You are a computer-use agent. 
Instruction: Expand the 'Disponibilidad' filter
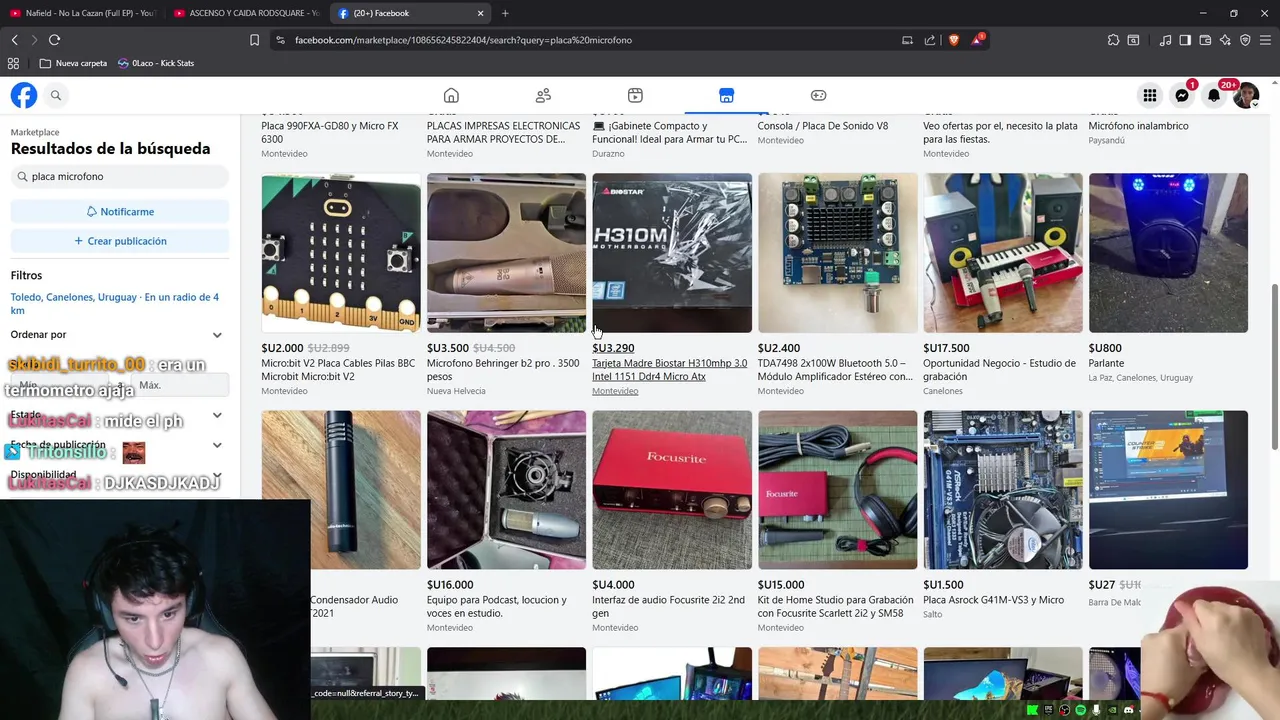pyautogui.click(x=119, y=475)
